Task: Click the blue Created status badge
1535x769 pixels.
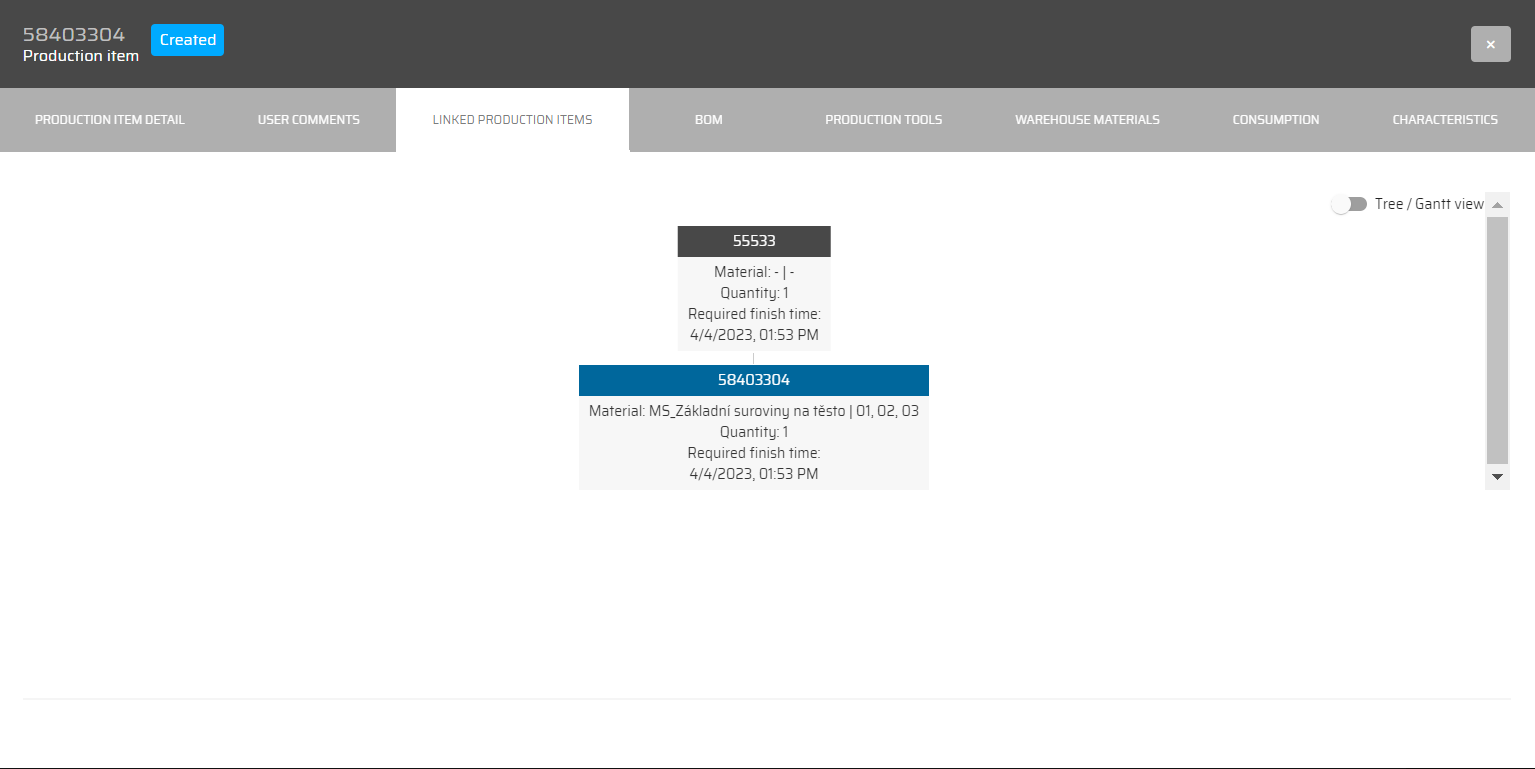Action: (x=187, y=40)
